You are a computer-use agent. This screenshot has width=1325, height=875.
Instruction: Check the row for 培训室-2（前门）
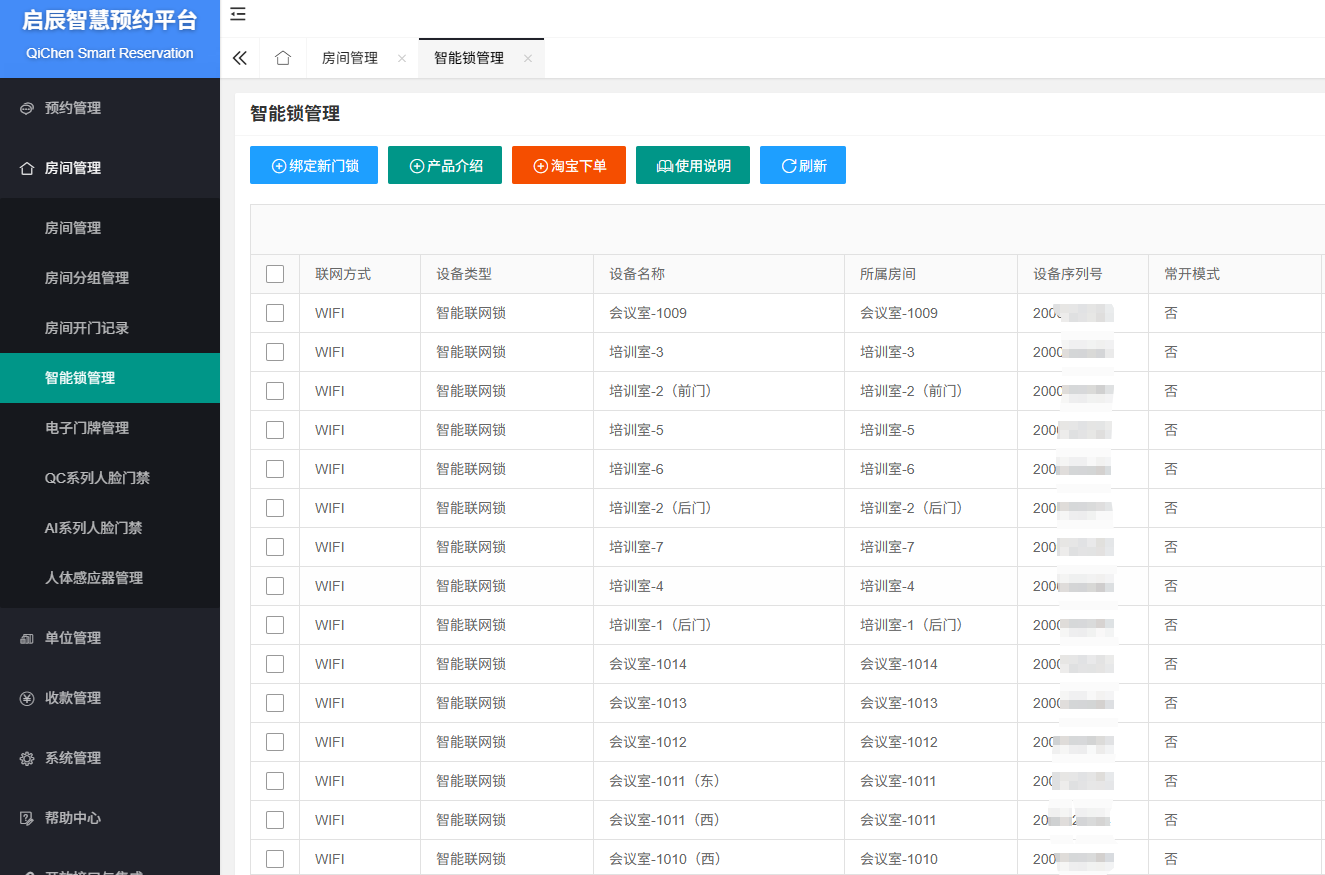275,391
